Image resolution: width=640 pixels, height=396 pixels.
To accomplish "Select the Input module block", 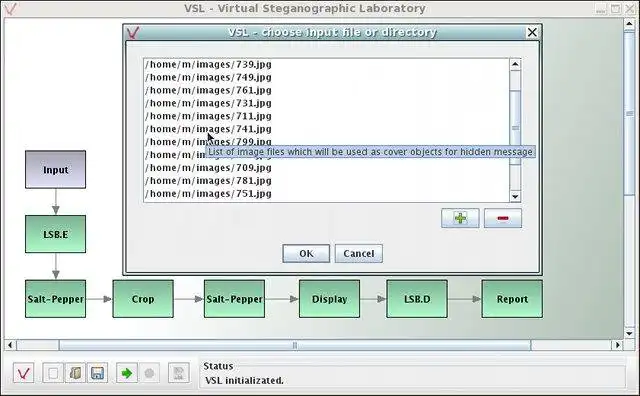I will (x=56, y=169).
